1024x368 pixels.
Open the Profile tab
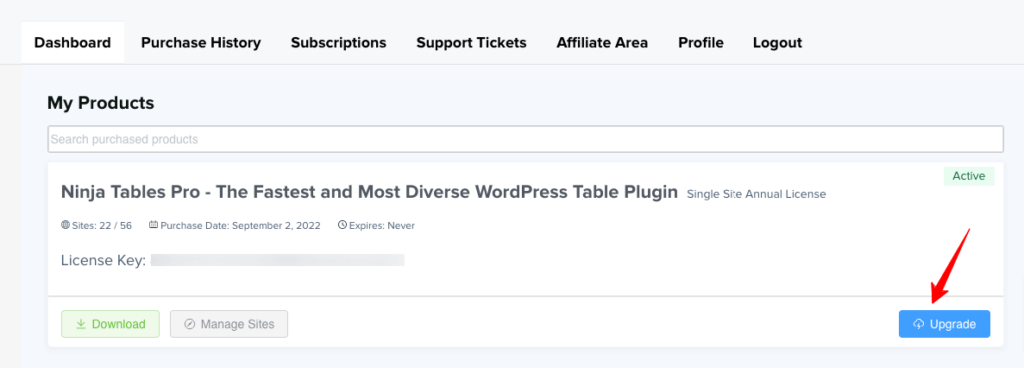point(701,43)
